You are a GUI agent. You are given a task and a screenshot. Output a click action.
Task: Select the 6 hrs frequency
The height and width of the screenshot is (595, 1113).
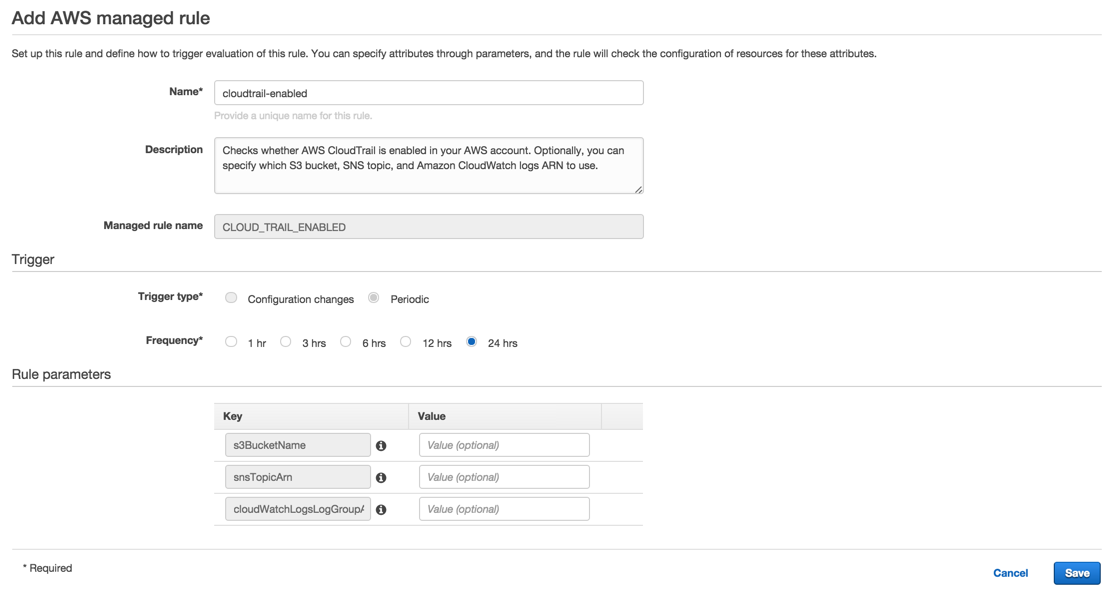[x=345, y=341]
